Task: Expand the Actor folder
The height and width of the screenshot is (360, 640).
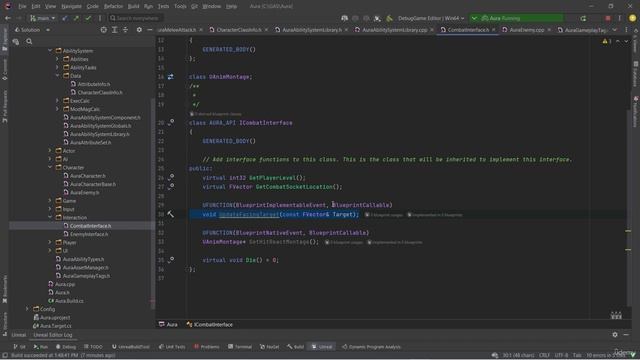Action: pos(50,151)
